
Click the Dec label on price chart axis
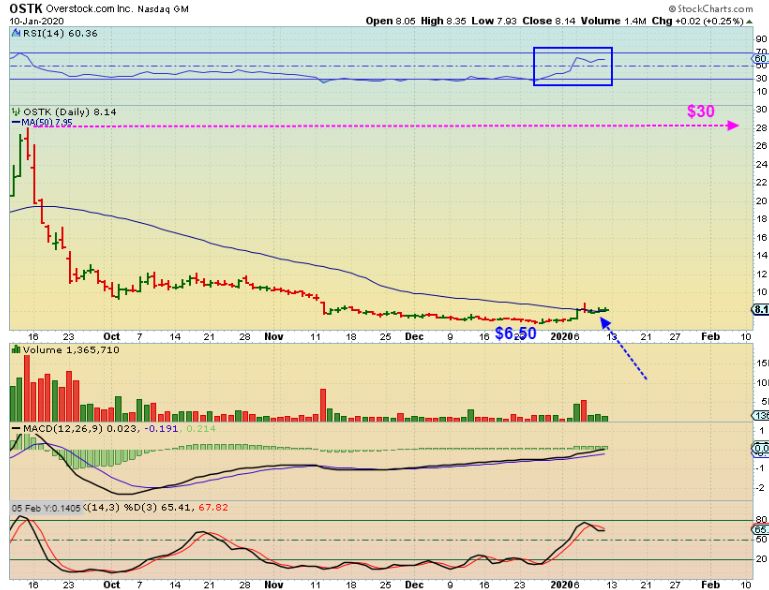pos(414,336)
